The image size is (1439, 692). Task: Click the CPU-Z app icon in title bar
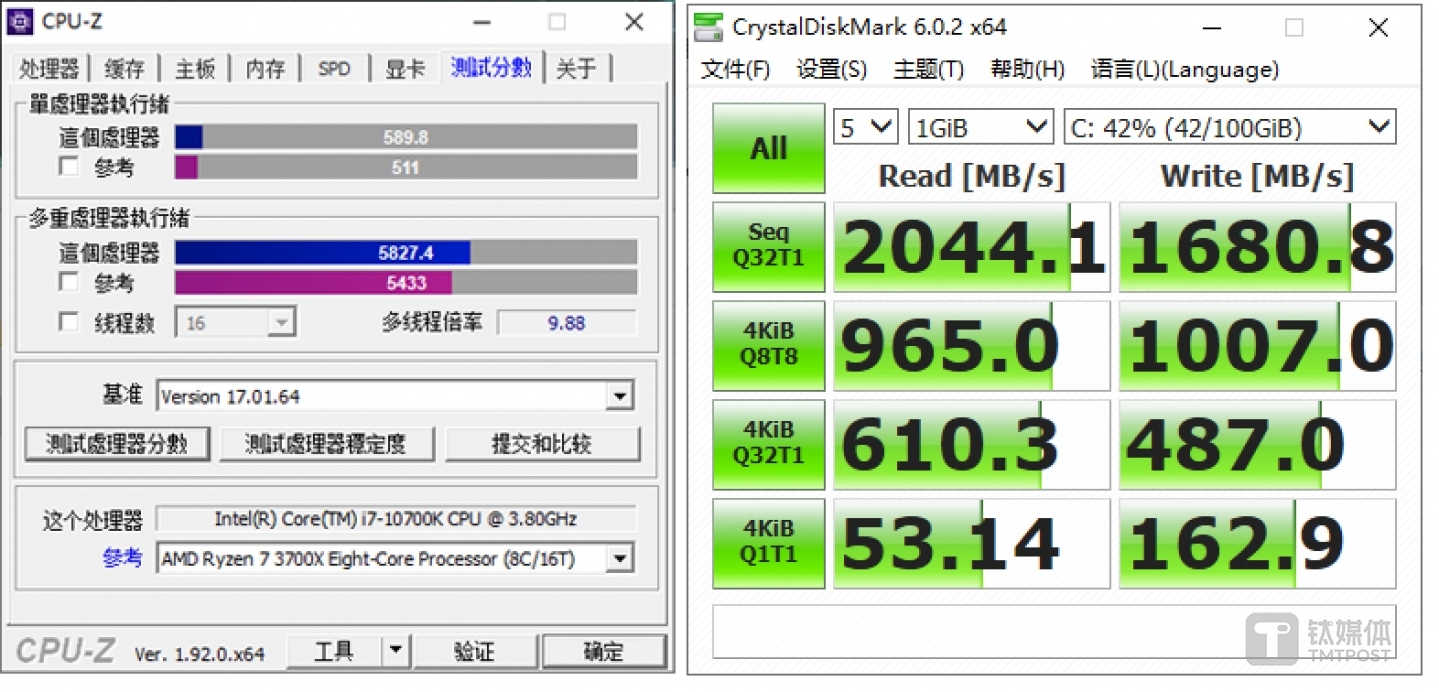point(20,21)
